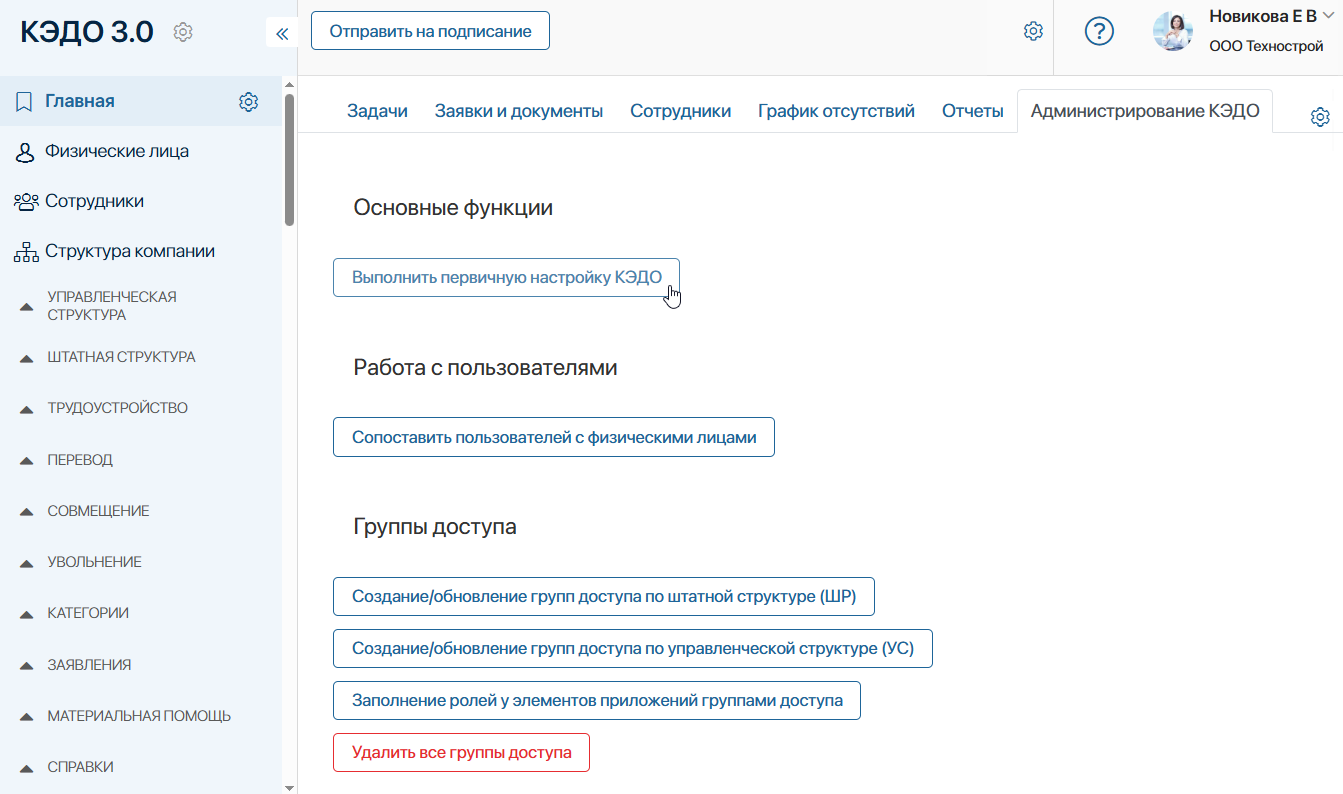Open Отчеты tab
Viewport: 1343px width, 794px height.
click(972, 111)
